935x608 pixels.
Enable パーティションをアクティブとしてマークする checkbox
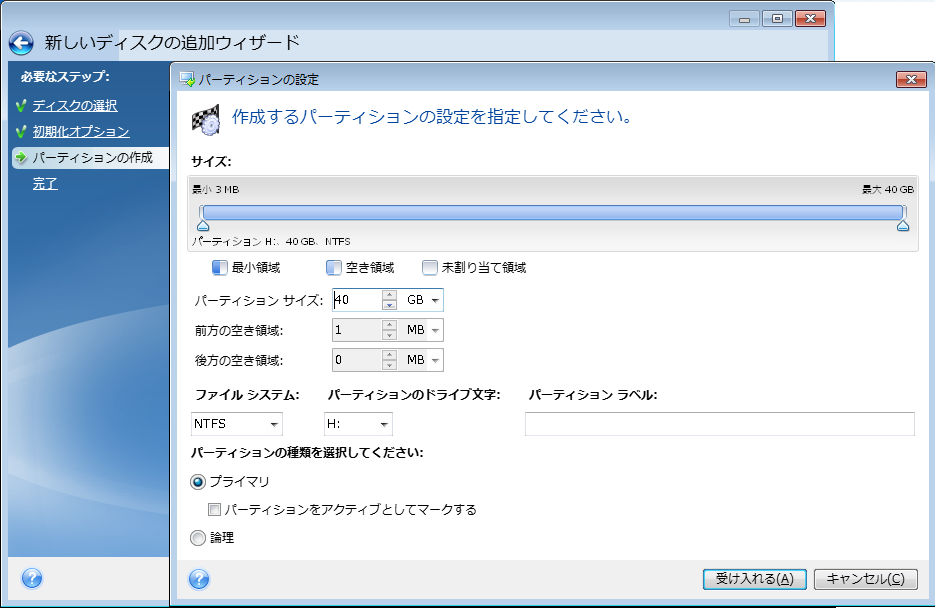pyautogui.click(x=214, y=510)
